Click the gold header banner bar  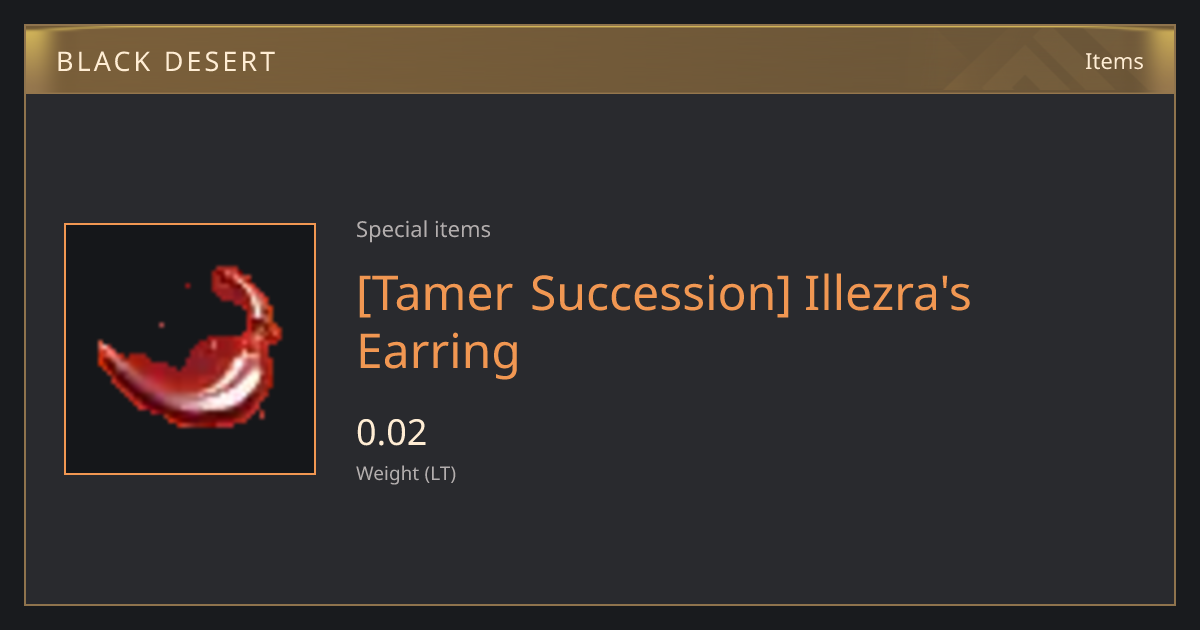point(600,60)
